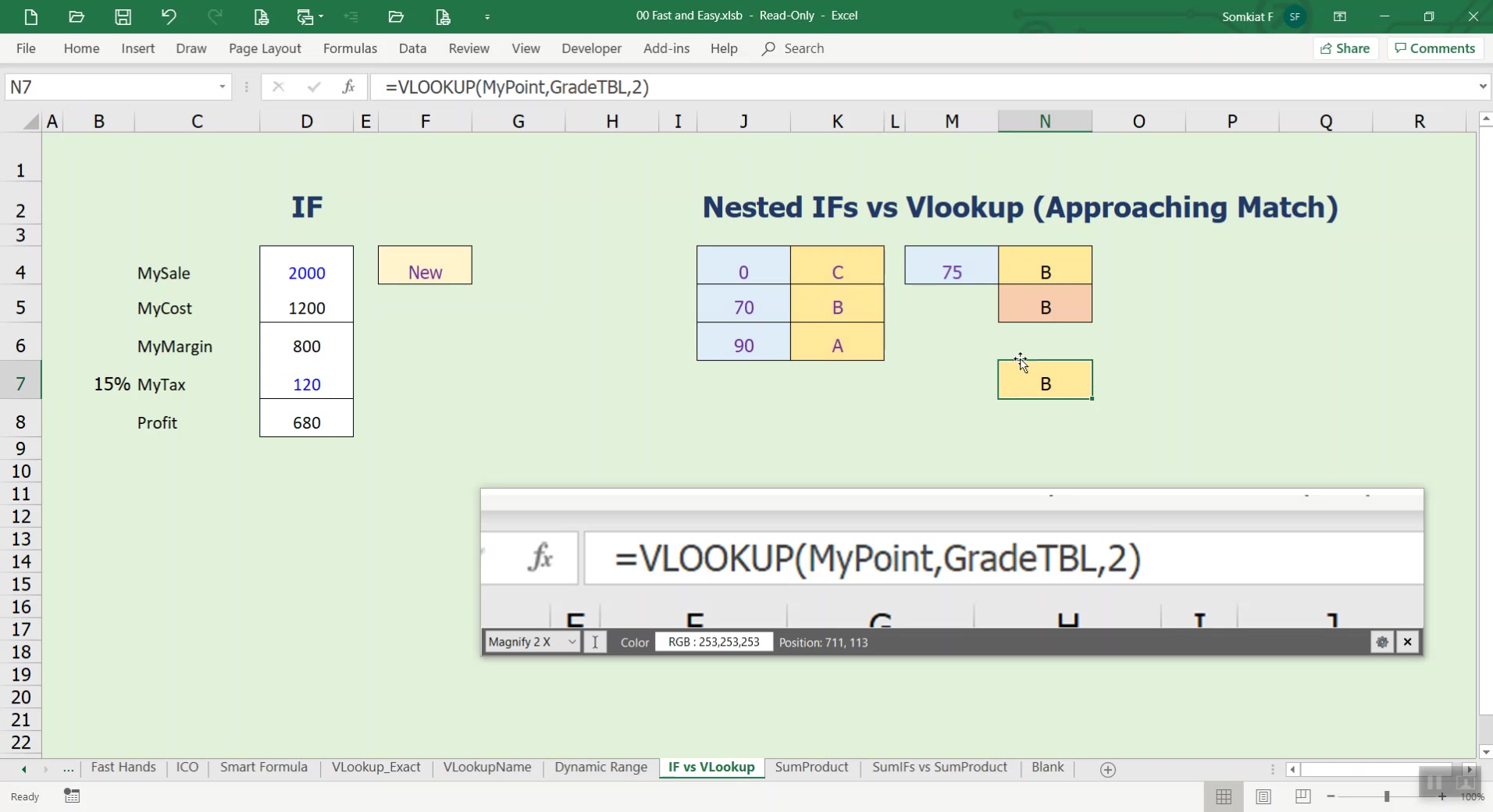Screen dimensions: 1493x812
Task: Open the Formulas ribbon tab
Action: 350,48
